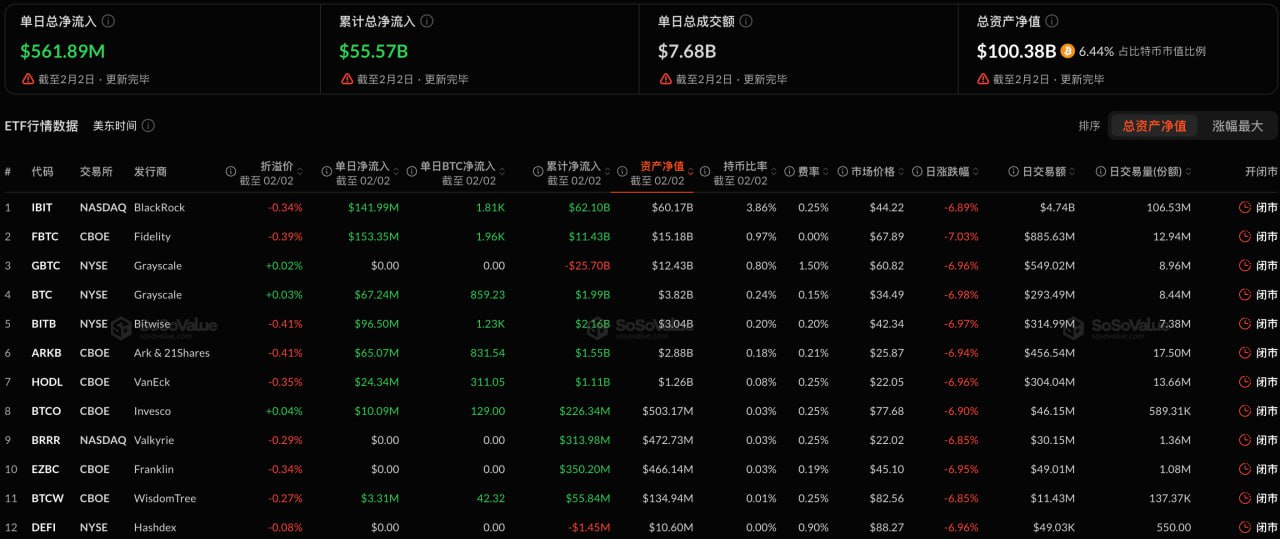Click info icon next to 美东时间
1280x539 pixels.
(148, 126)
